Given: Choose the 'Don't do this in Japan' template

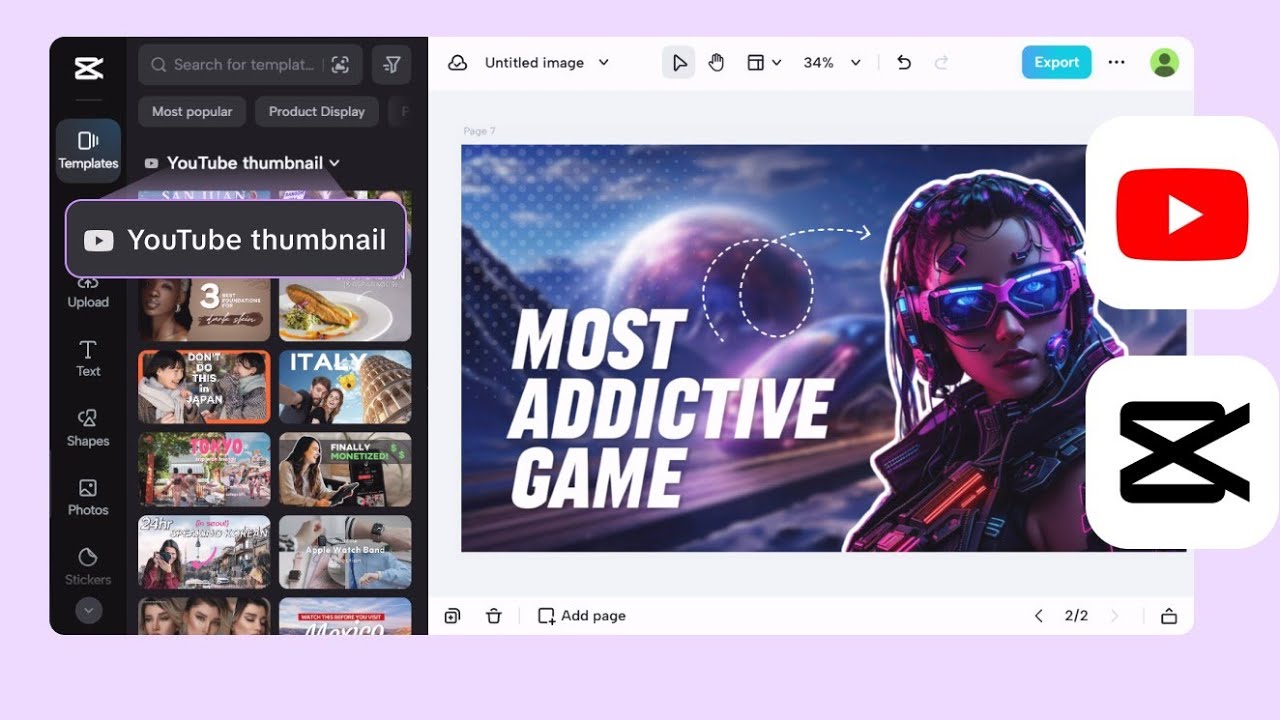Looking at the screenshot, I should click(x=204, y=387).
